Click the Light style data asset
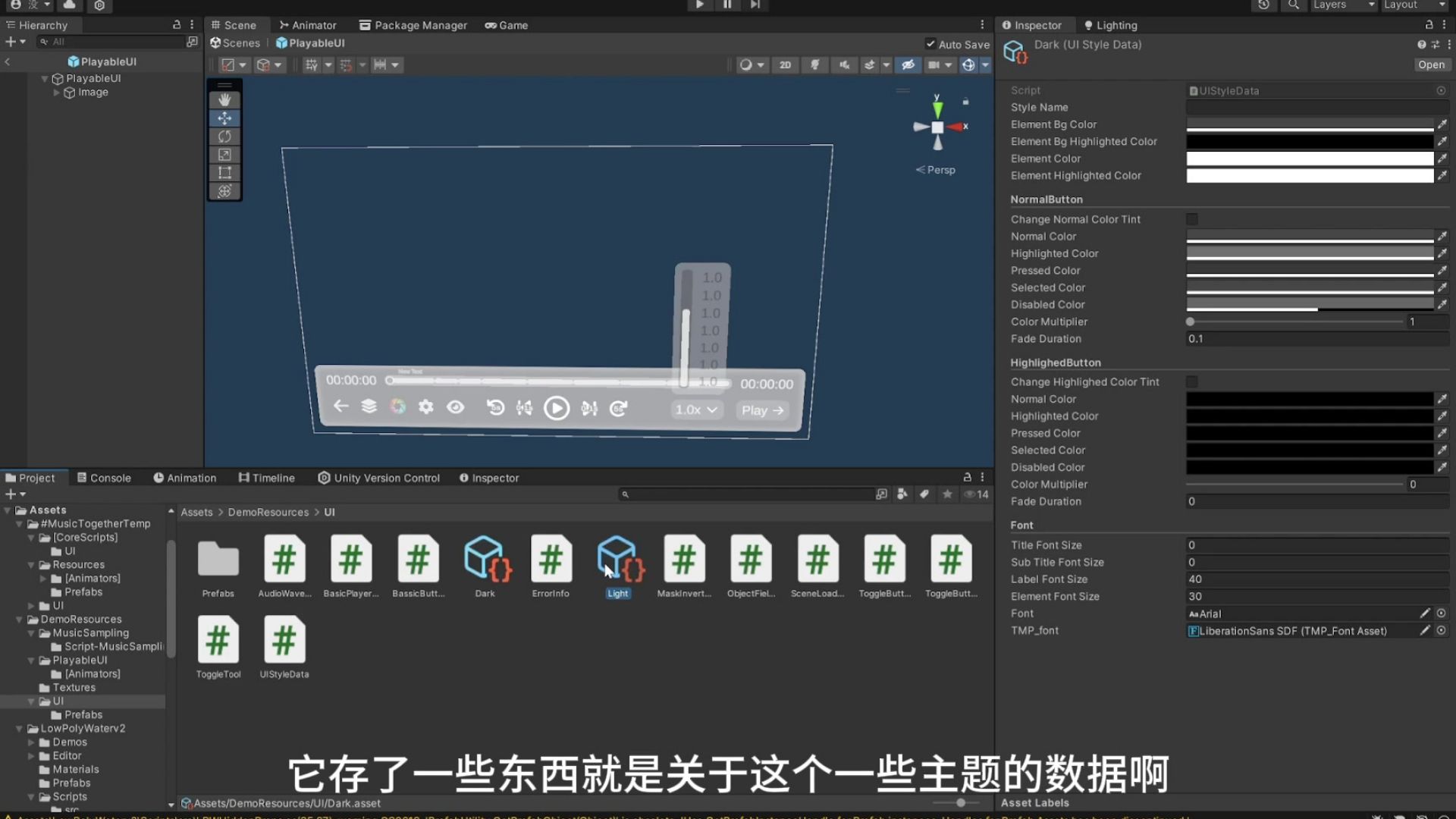The image size is (1456, 819). pos(618,566)
